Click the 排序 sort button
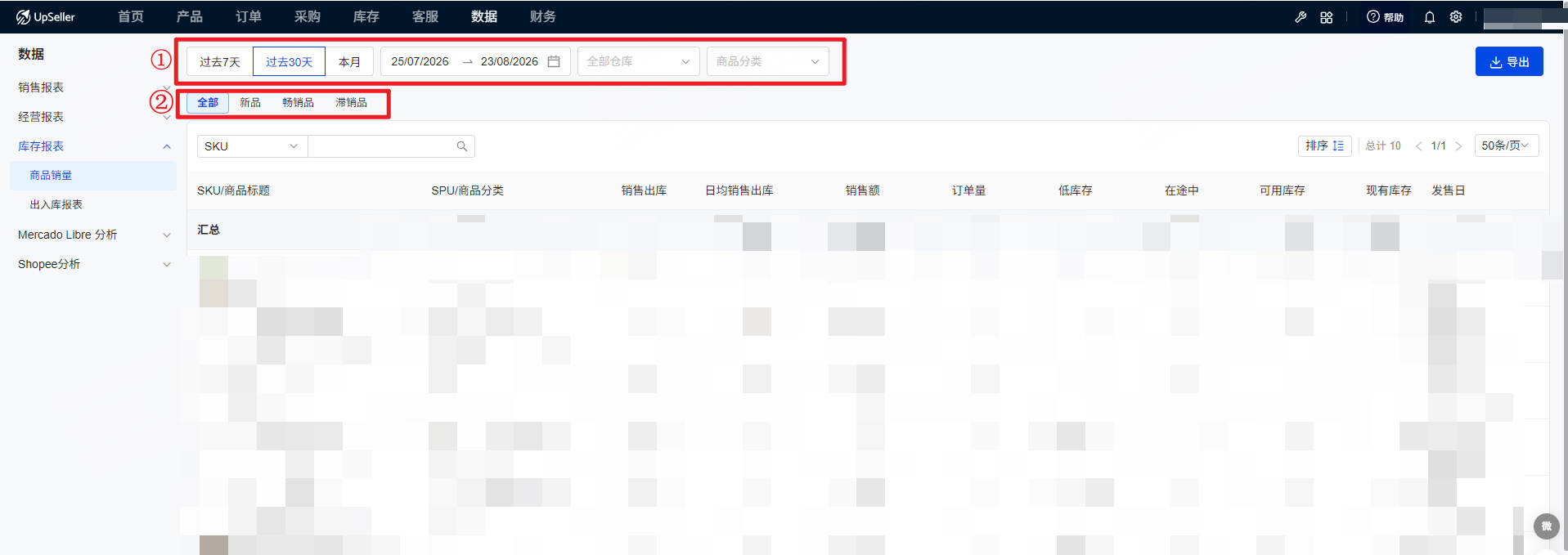 (x=1324, y=145)
